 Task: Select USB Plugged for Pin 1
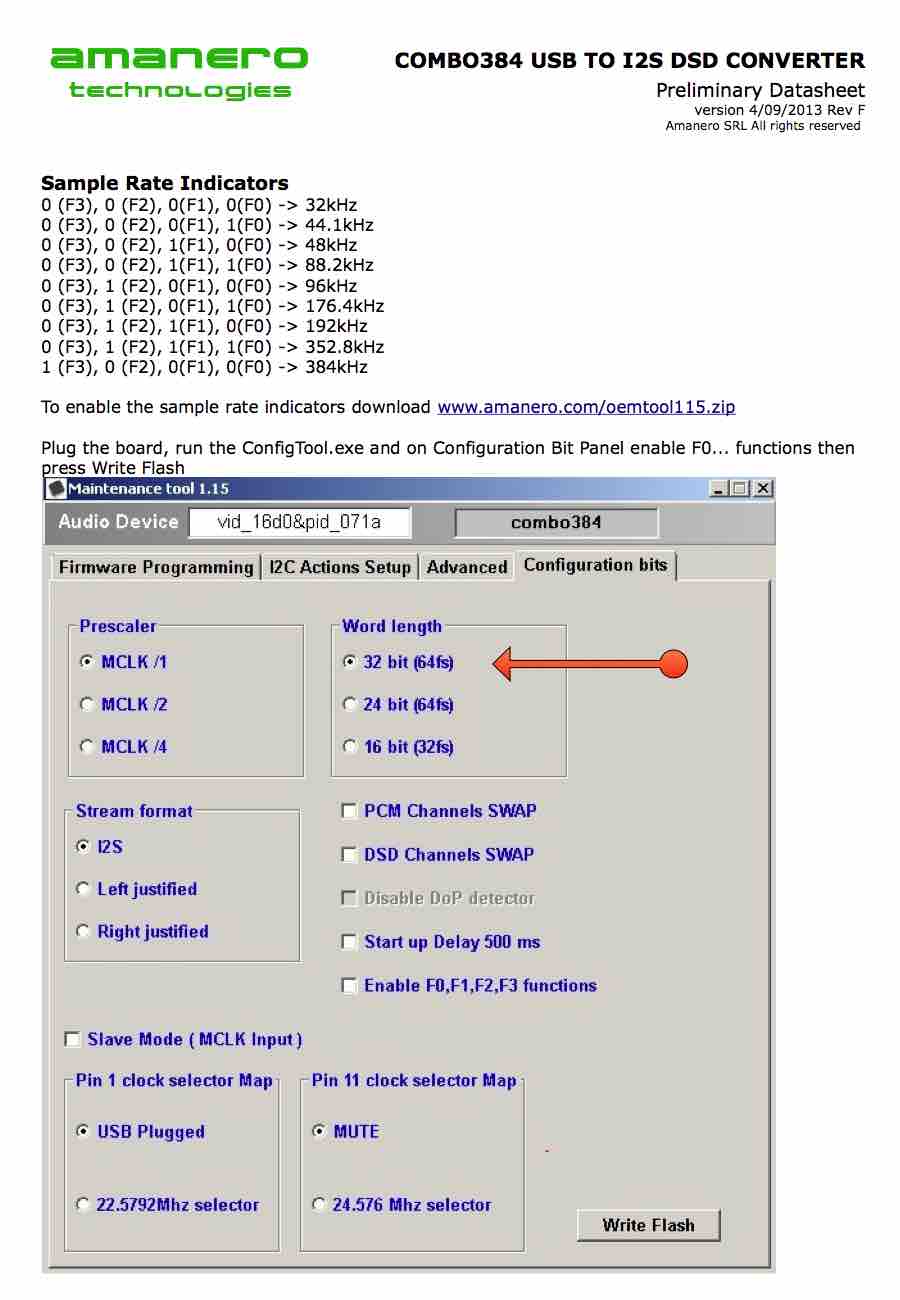click(141, 1131)
